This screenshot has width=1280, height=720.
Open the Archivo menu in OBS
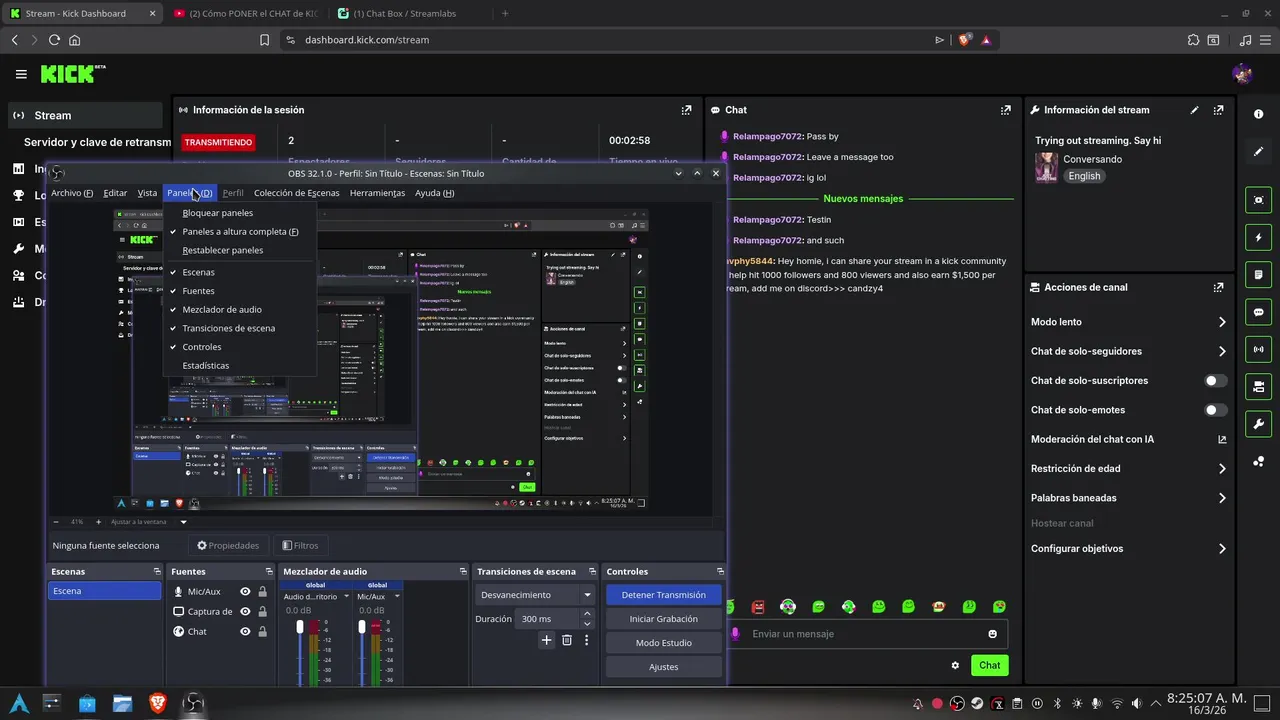click(x=72, y=193)
